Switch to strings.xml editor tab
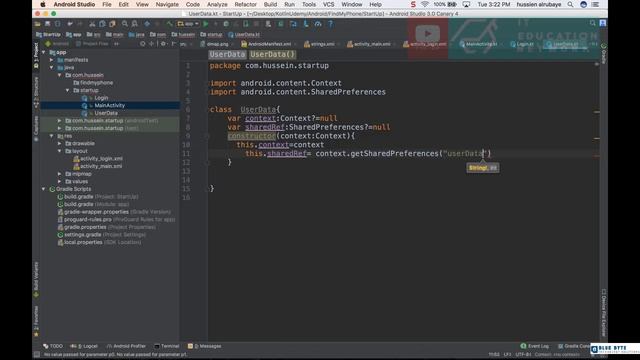Viewport: 640px width, 360px height. 320,44
